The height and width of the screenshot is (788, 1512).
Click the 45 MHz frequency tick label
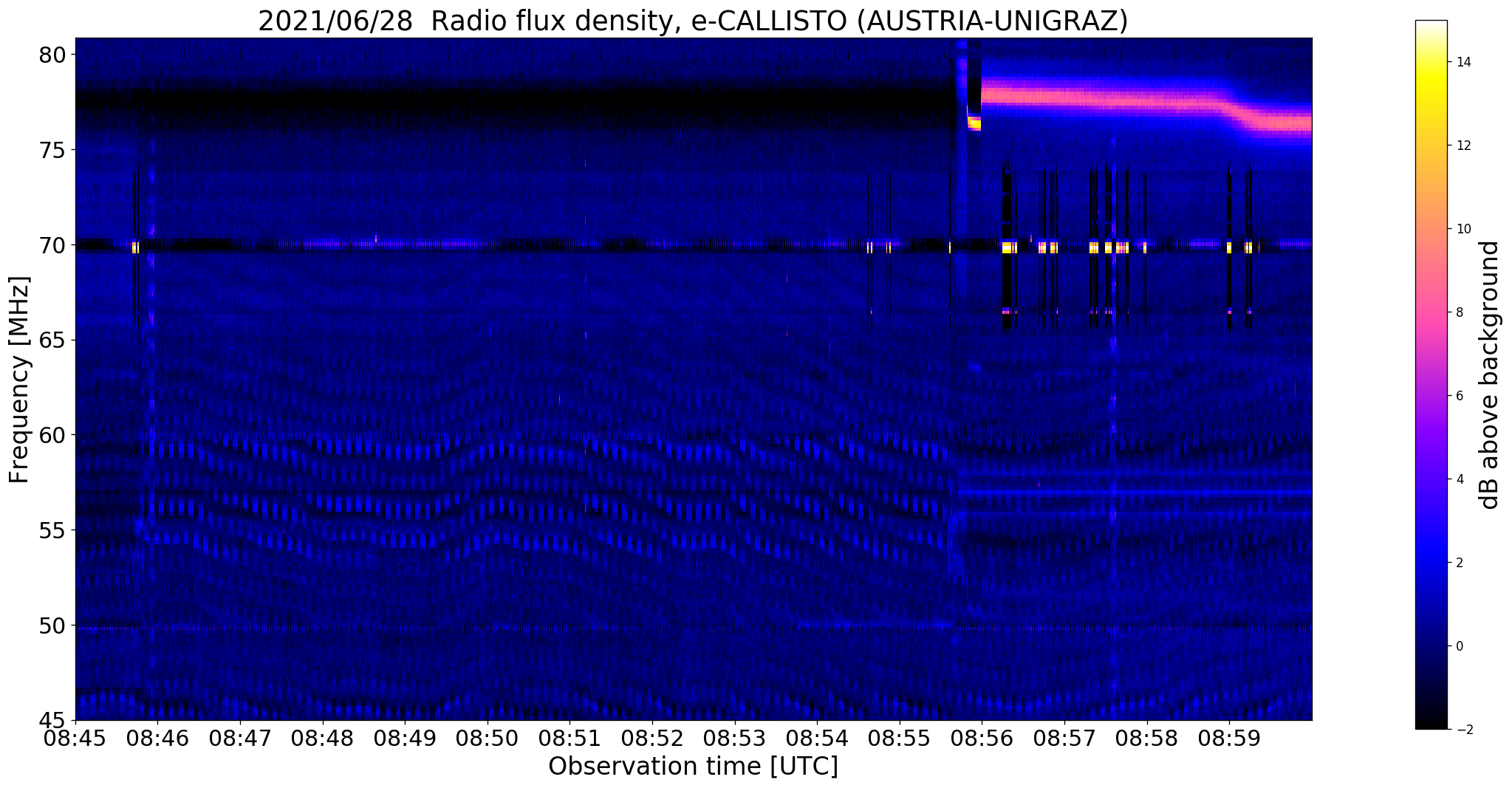(x=54, y=720)
